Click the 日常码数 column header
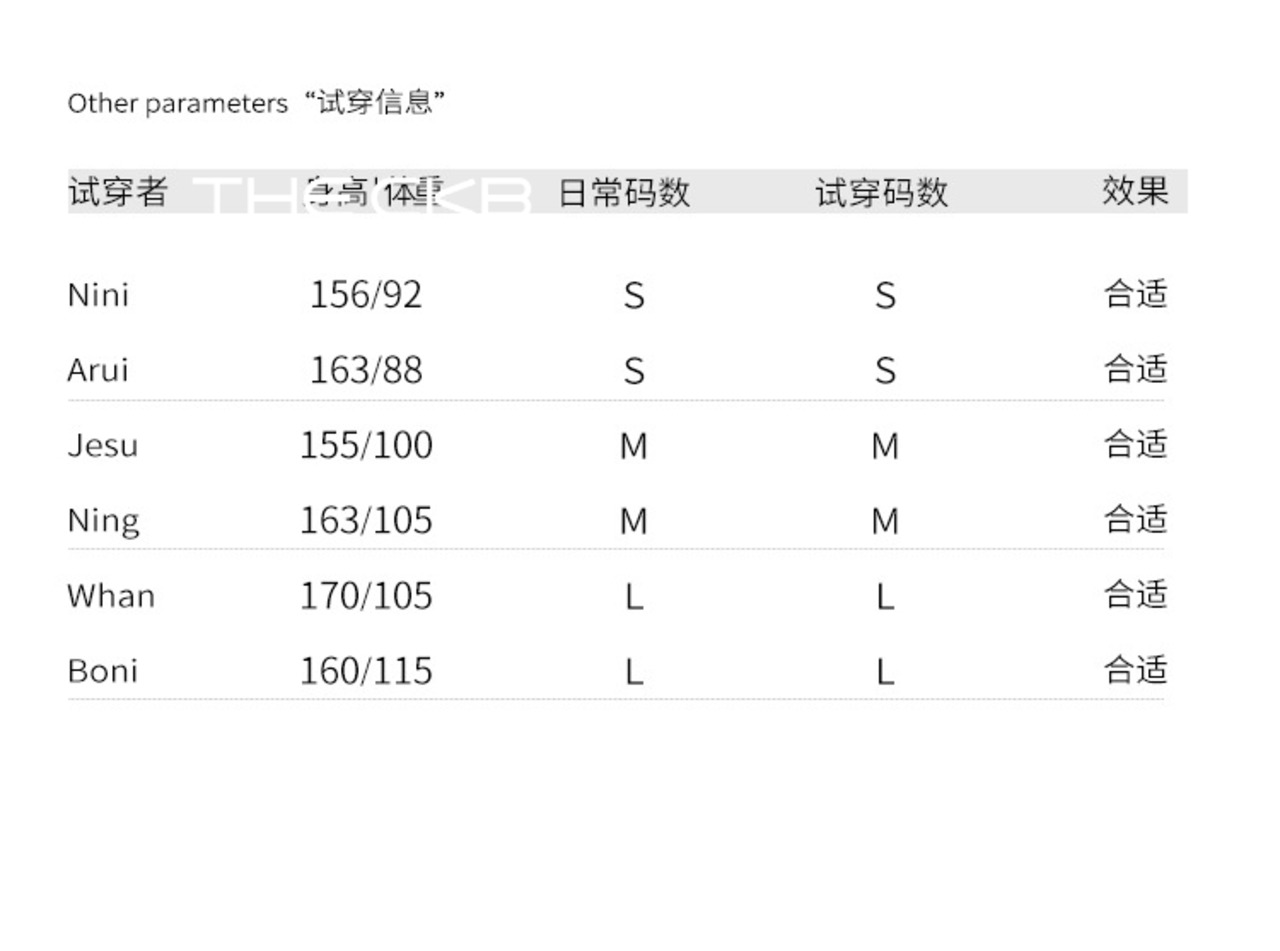The width and height of the screenshot is (1280, 951). [624, 192]
